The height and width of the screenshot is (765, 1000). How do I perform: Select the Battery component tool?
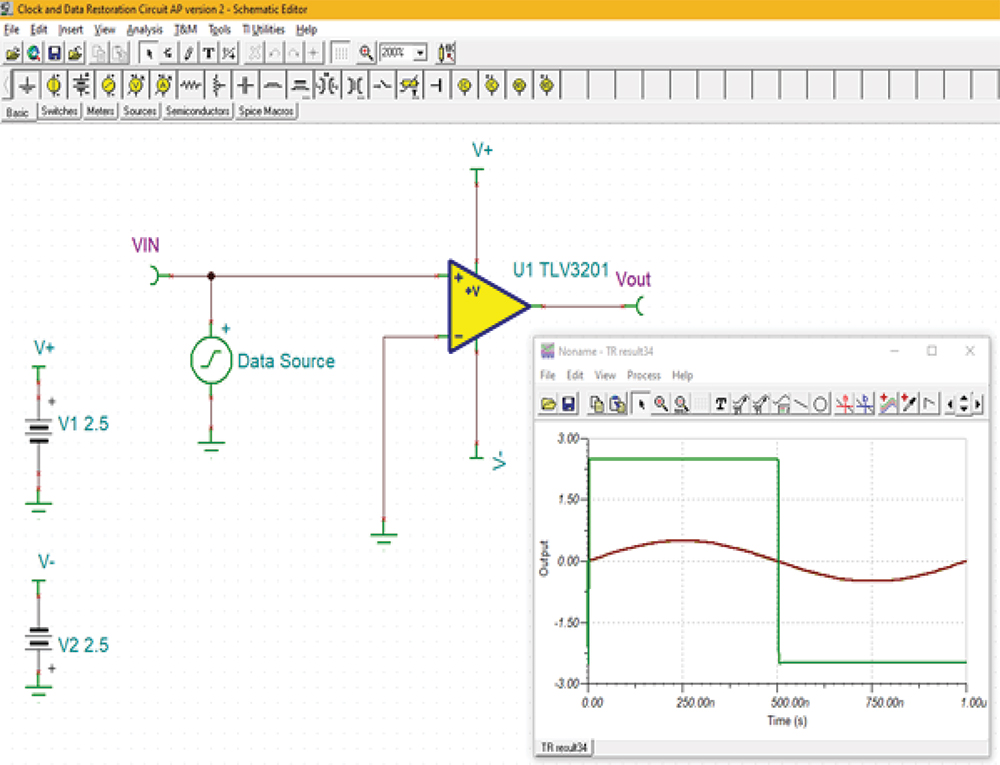click(x=81, y=85)
